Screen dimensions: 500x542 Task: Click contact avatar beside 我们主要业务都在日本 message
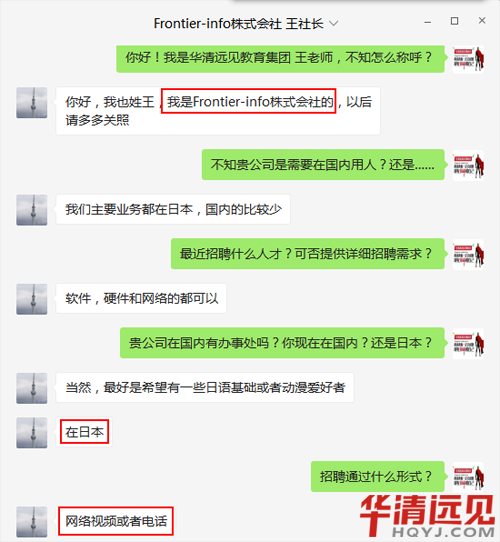click(32, 210)
